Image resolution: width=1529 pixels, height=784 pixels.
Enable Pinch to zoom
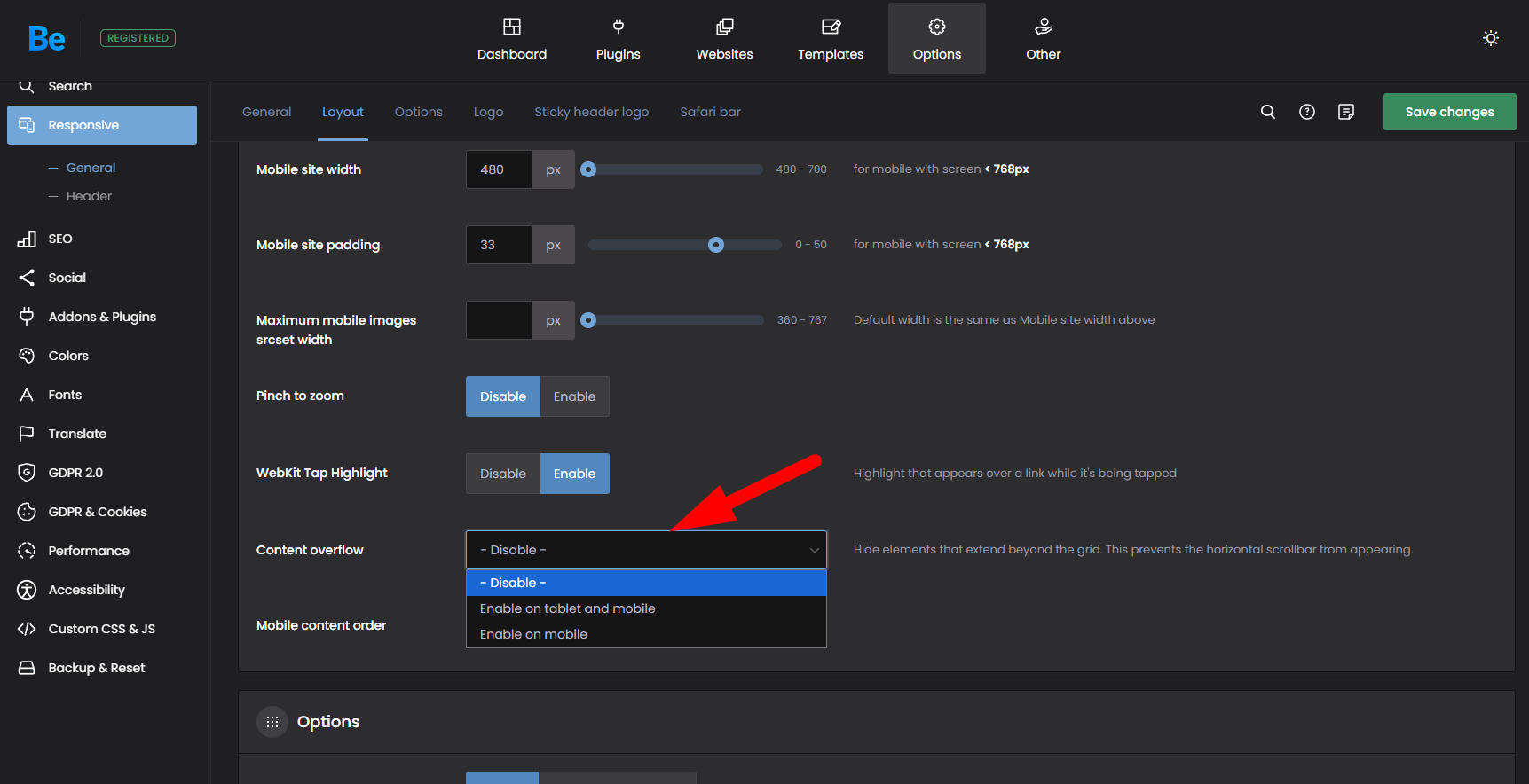tap(574, 396)
